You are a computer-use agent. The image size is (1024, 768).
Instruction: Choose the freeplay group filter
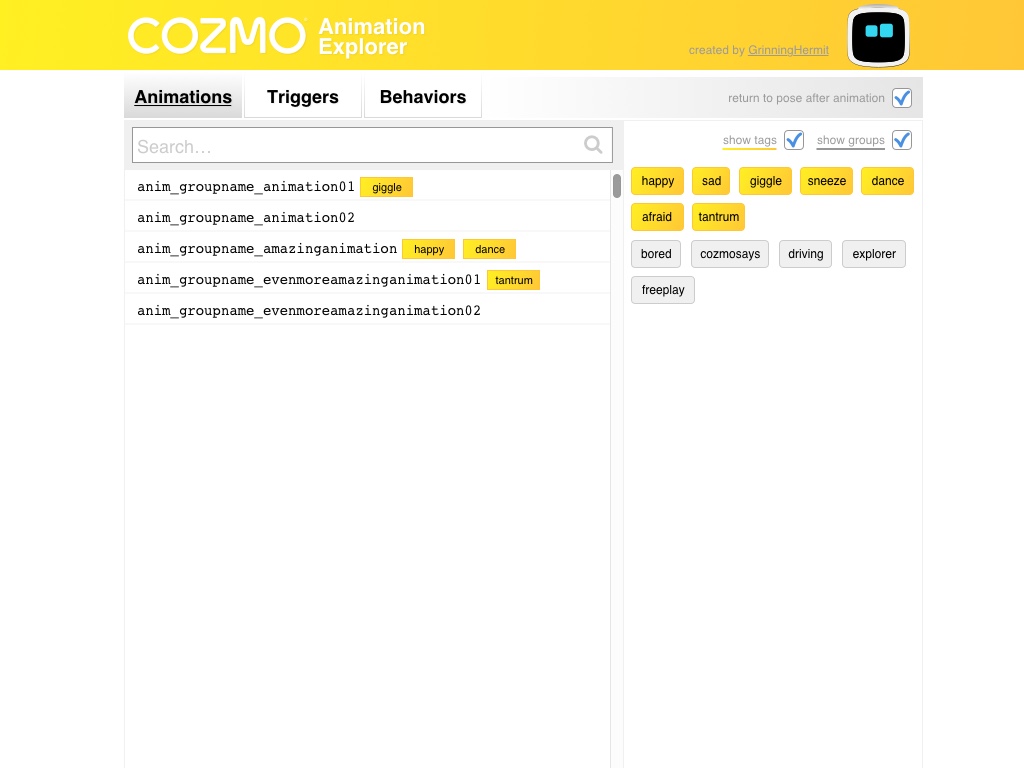663,290
